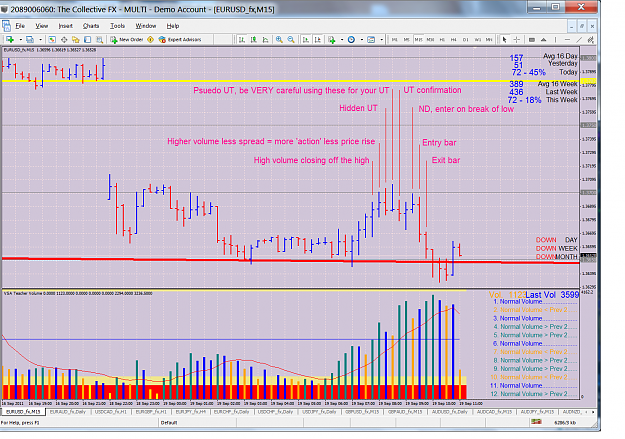Screen dimensions: 625x439
Task: Open the Strategy Tester icon
Action: coord(100,39)
